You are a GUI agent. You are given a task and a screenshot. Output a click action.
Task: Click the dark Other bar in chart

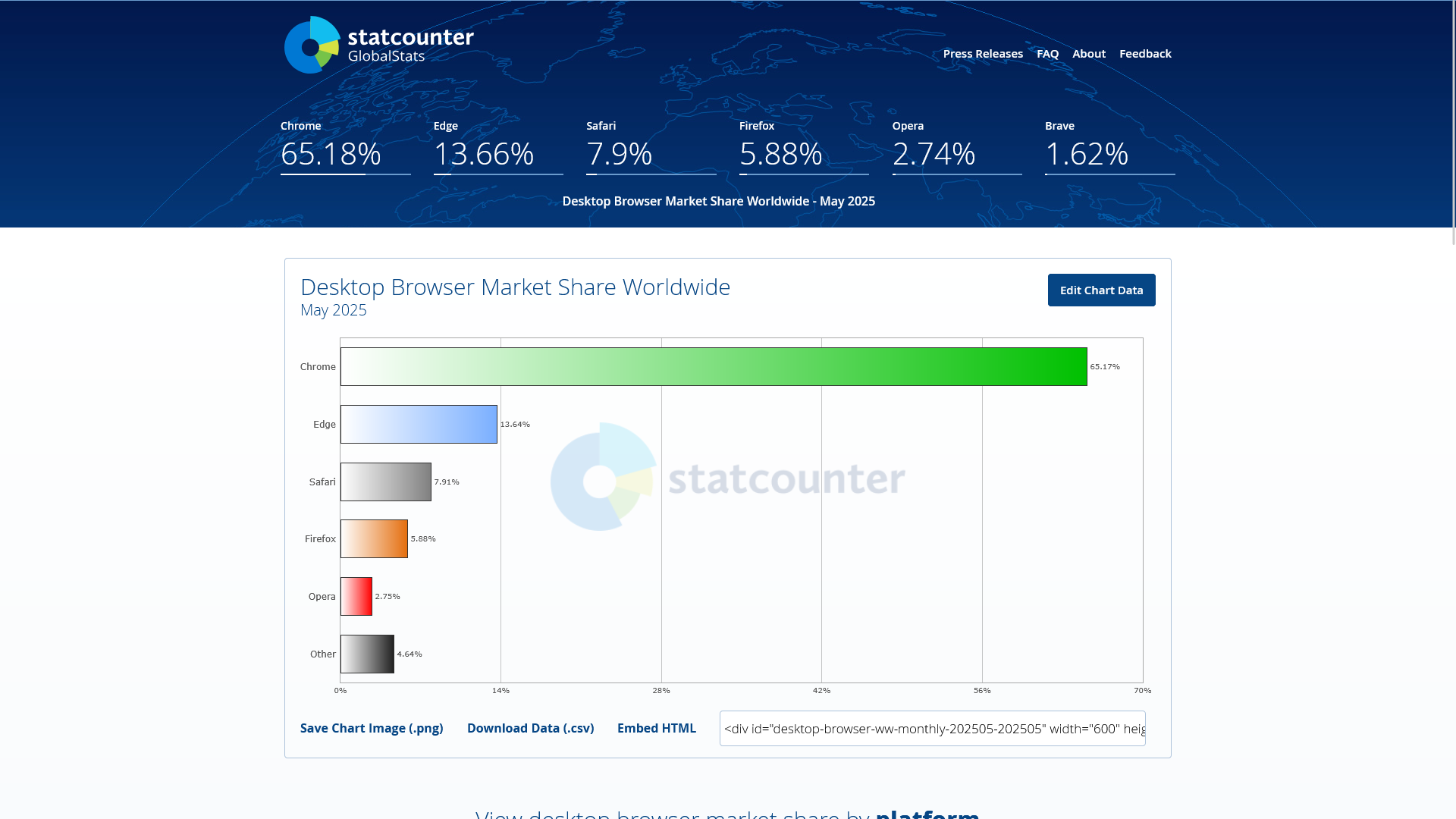(367, 654)
